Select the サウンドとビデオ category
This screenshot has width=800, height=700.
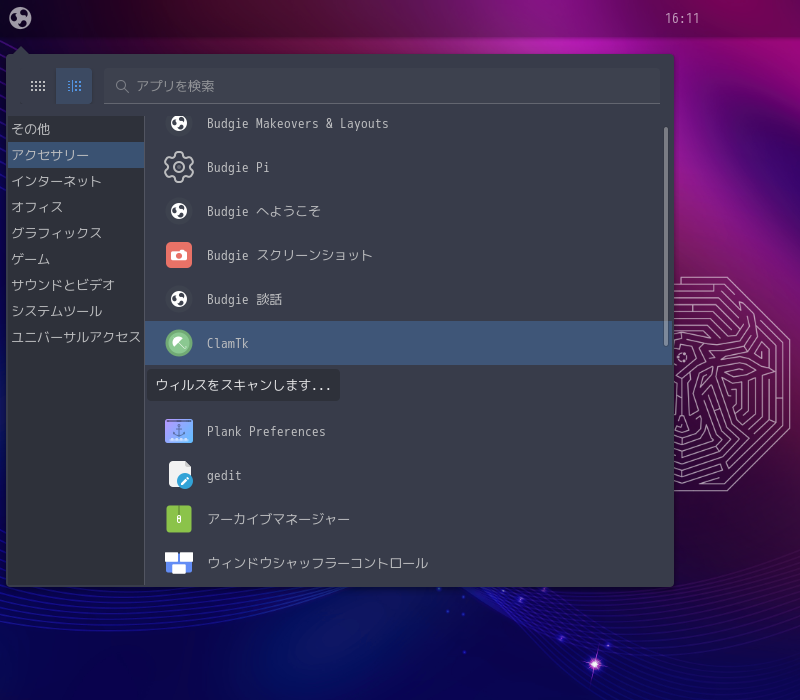coord(76,285)
